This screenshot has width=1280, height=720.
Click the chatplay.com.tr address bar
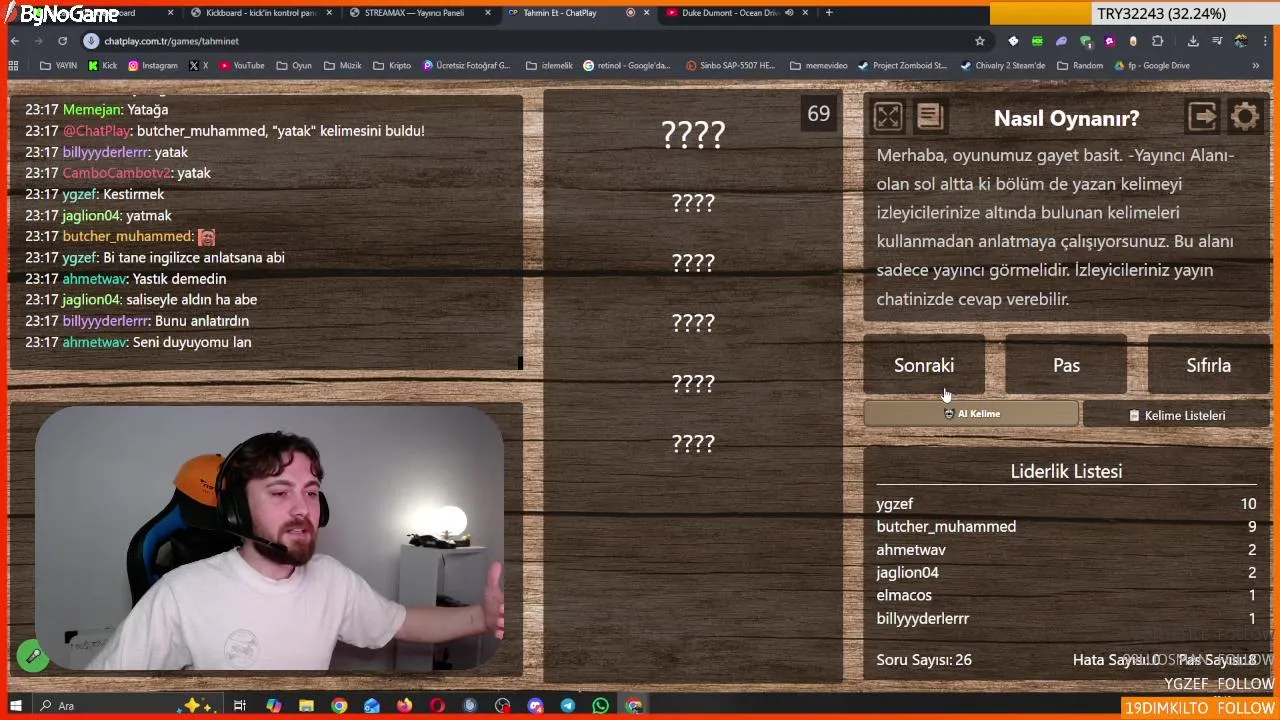(535, 41)
